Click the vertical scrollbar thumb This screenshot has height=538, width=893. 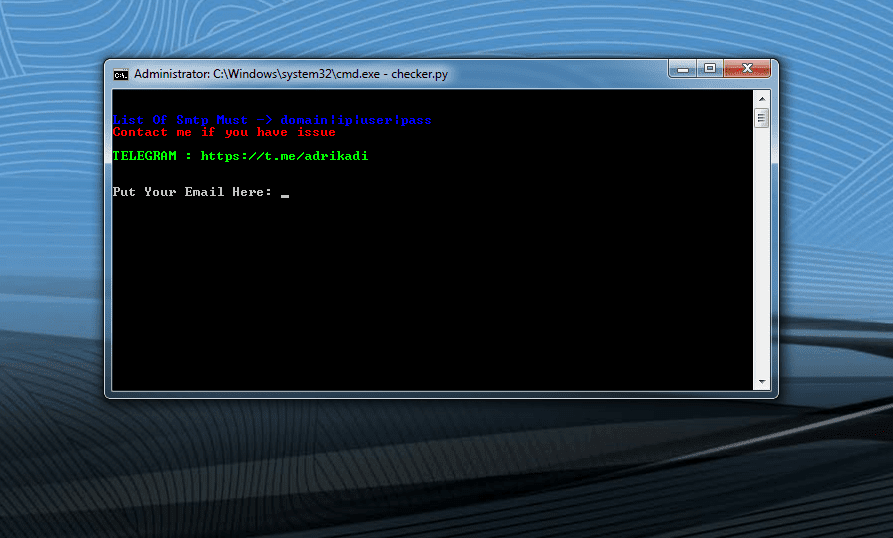[761, 118]
